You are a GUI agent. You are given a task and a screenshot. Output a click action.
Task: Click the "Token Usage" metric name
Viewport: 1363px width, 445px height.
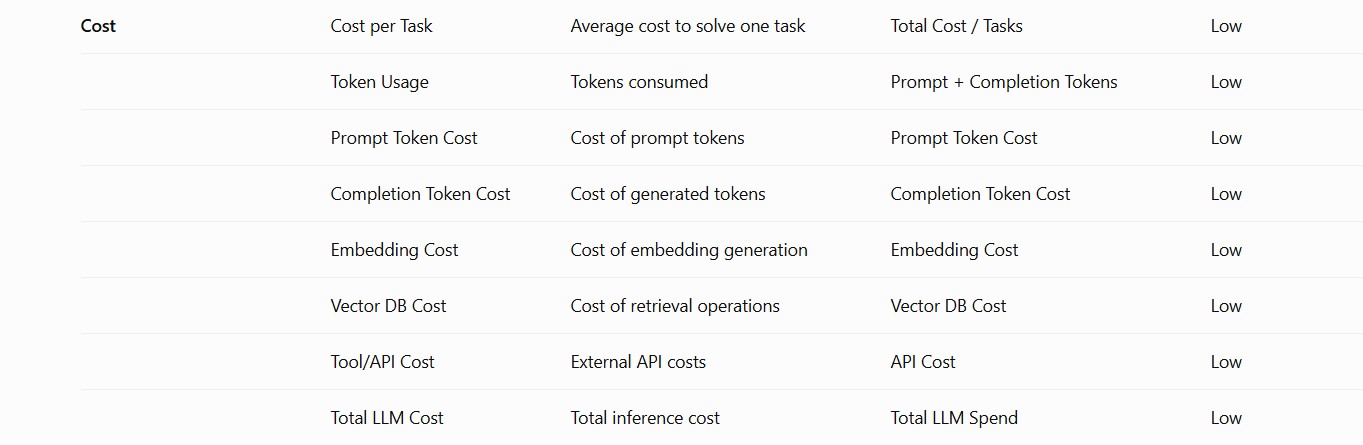pyautogui.click(x=379, y=82)
